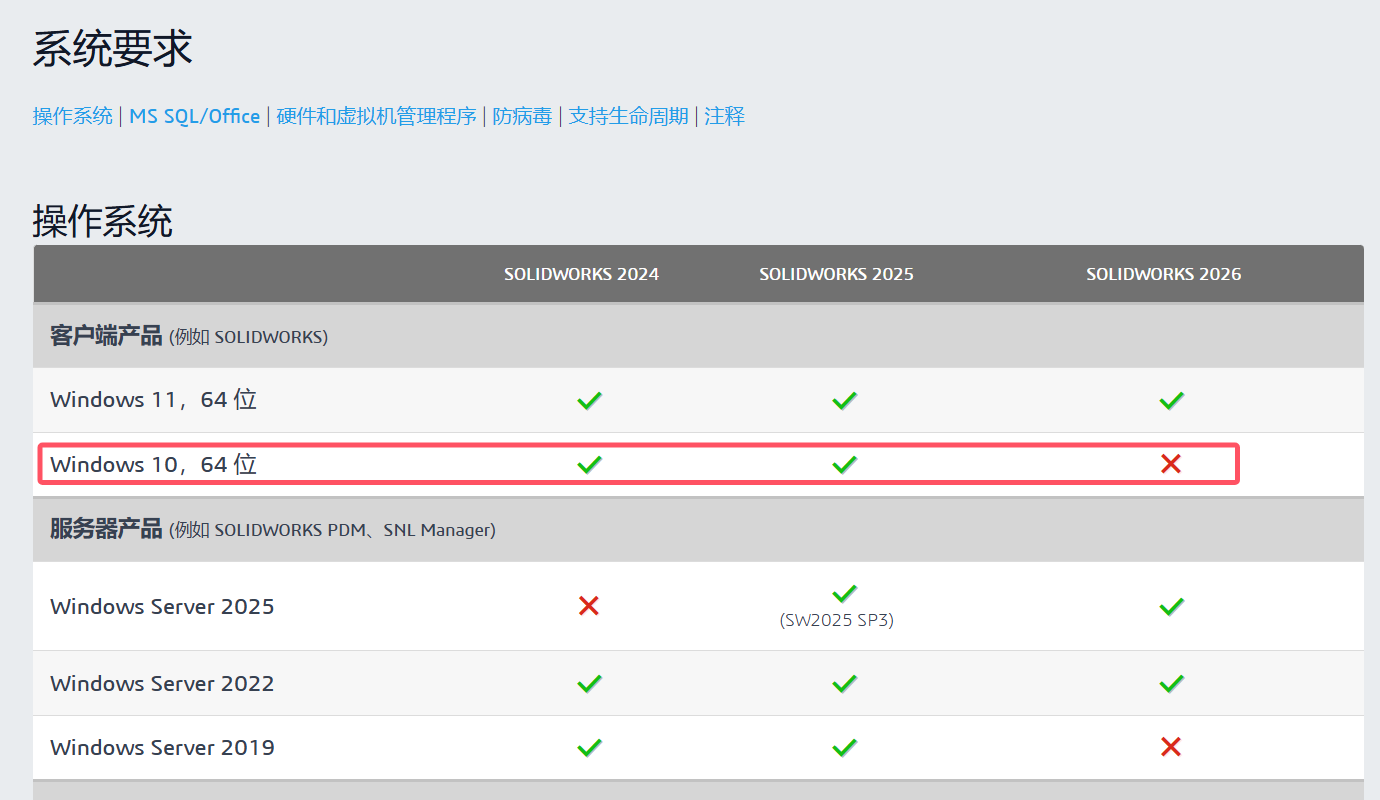Click the large 操作系统 section heading above the table
The width and height of the screenshot is (1380, 800).
[x=102, y=221]
